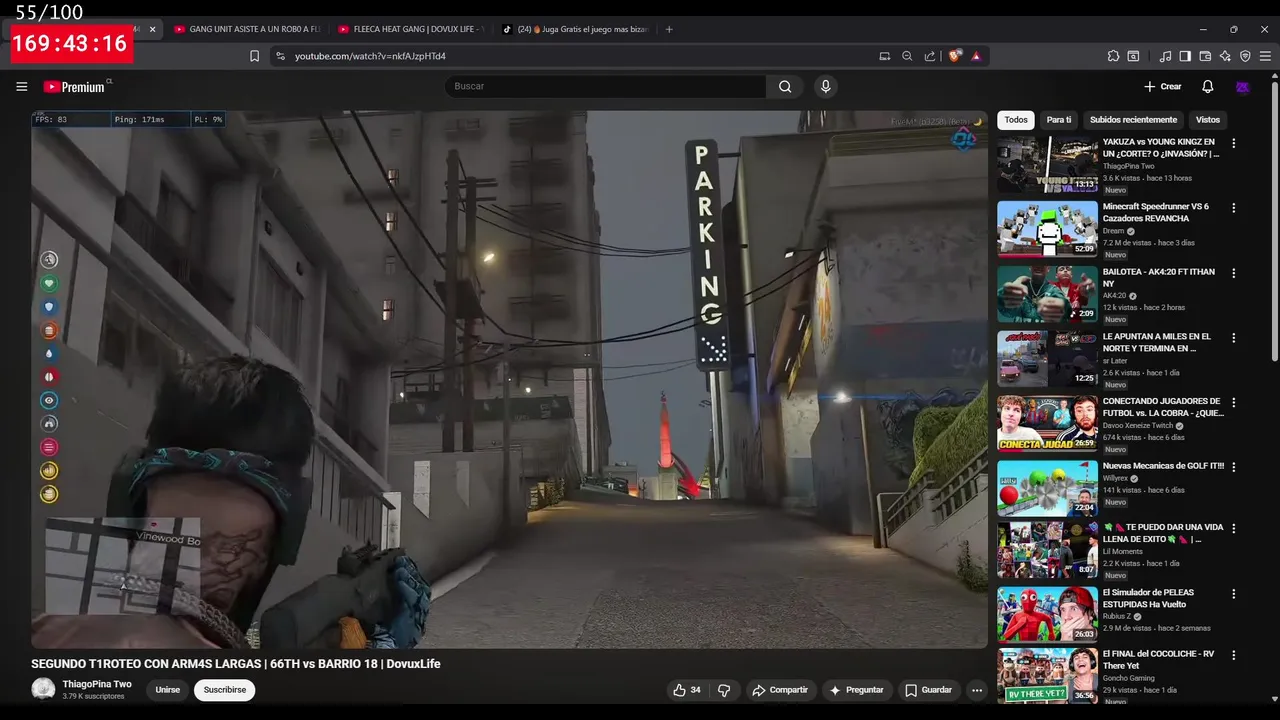Click the search magnifier button

(785, 87)
